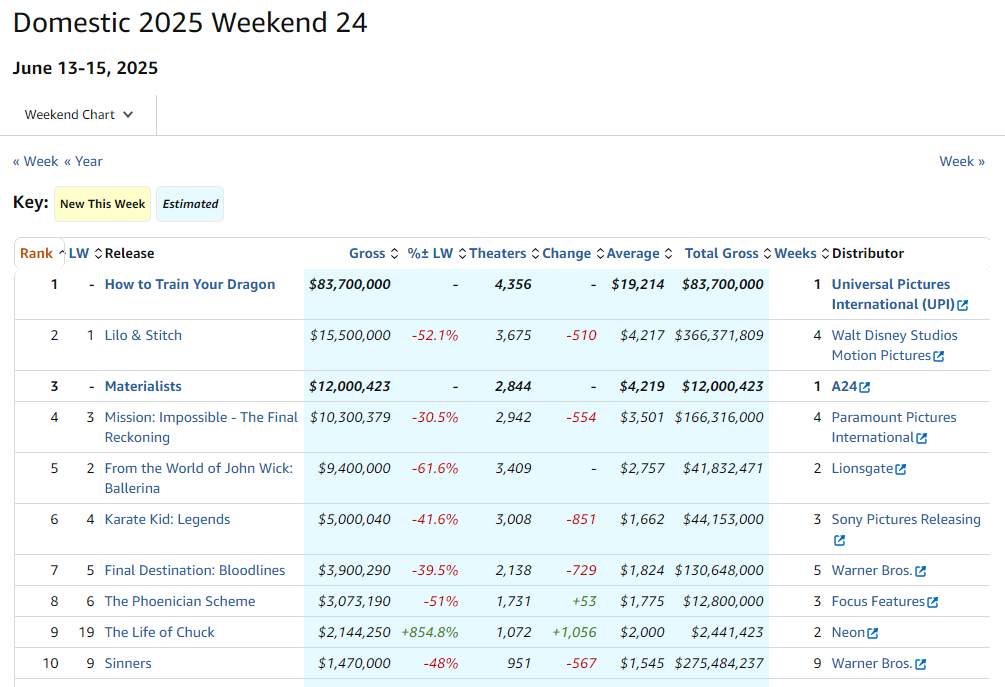Click external link icon next to Neon
The image size is (1005, 687).
(x=872, y=633)
